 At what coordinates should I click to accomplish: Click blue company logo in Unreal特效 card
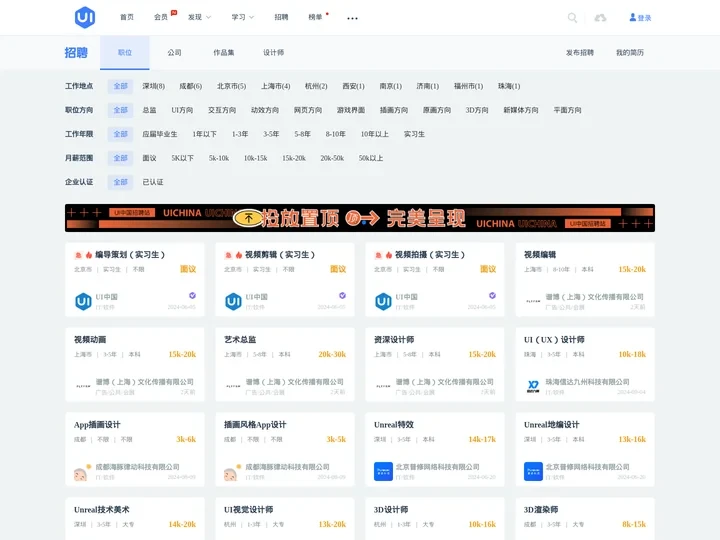[383, 471]
